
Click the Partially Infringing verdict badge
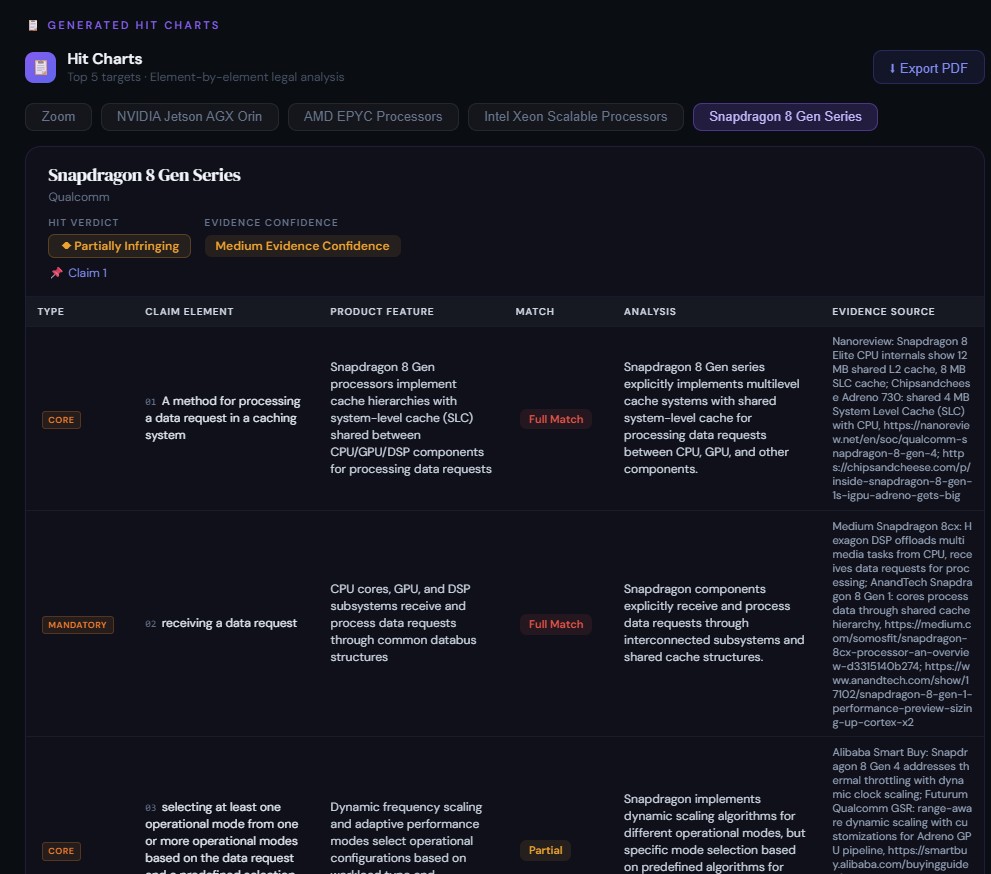click(x=119, y=246)
